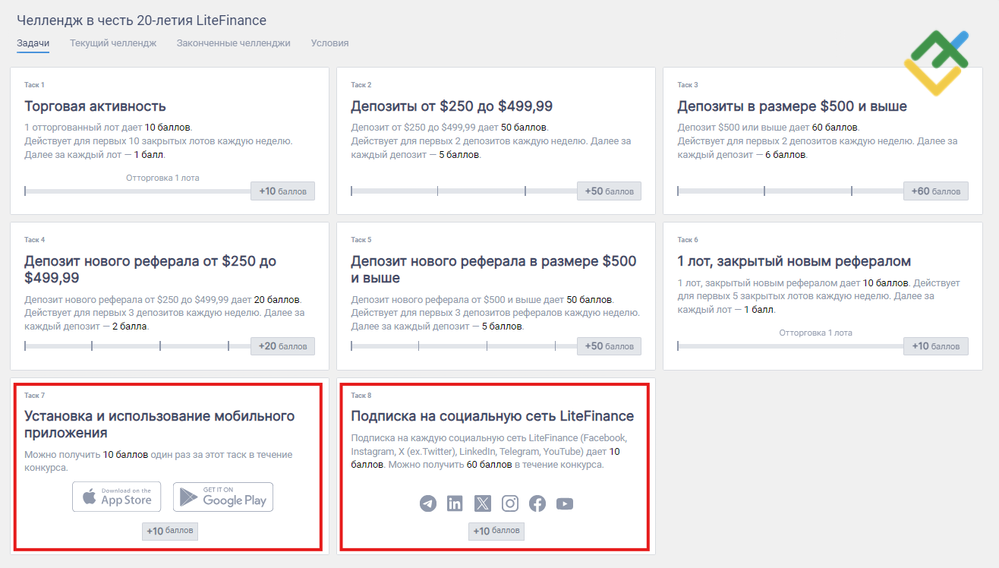Click title Депозит нового реферала от $250

pos(150,269)
